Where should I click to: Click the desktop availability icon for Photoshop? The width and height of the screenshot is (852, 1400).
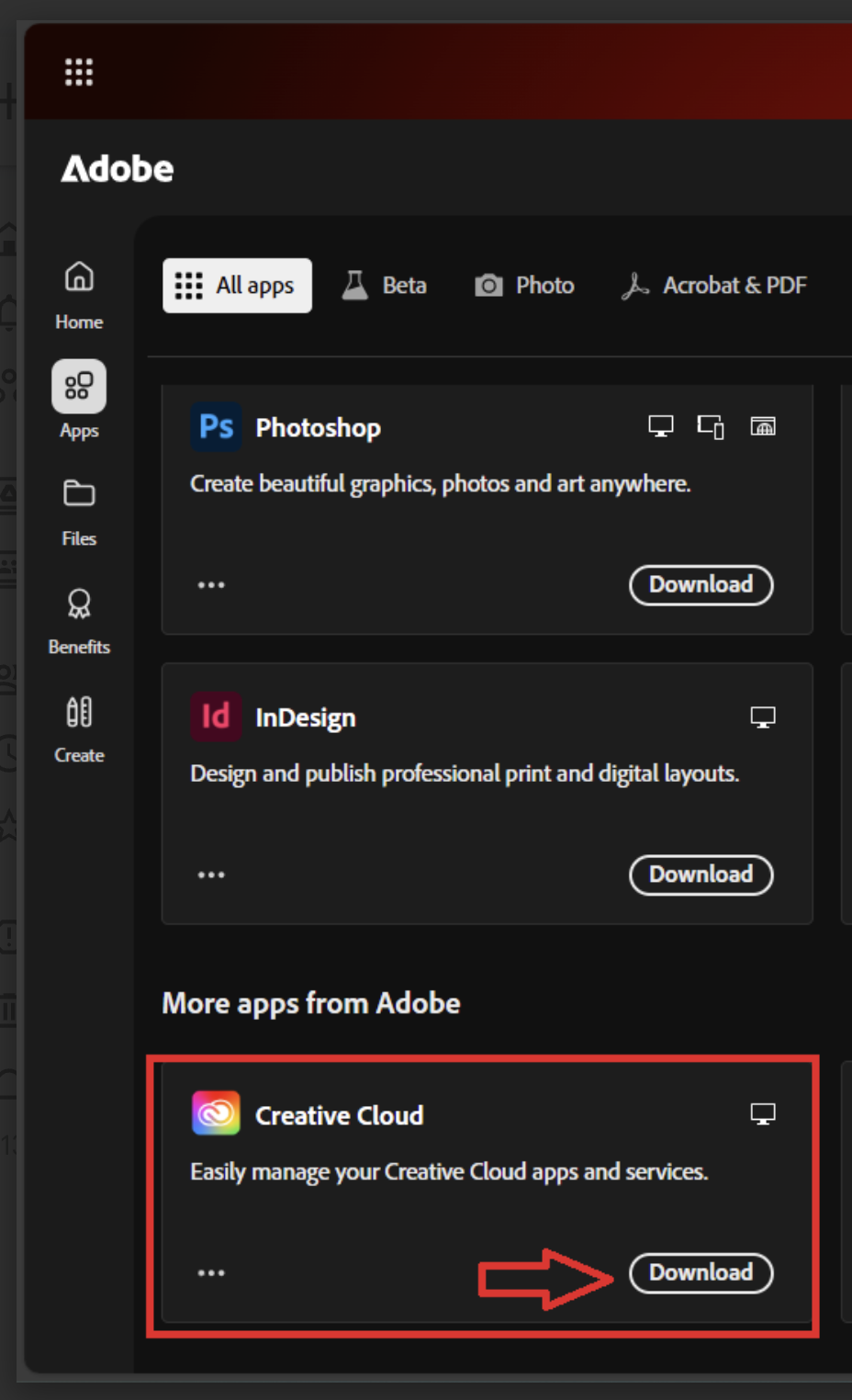tap(659, 425)
